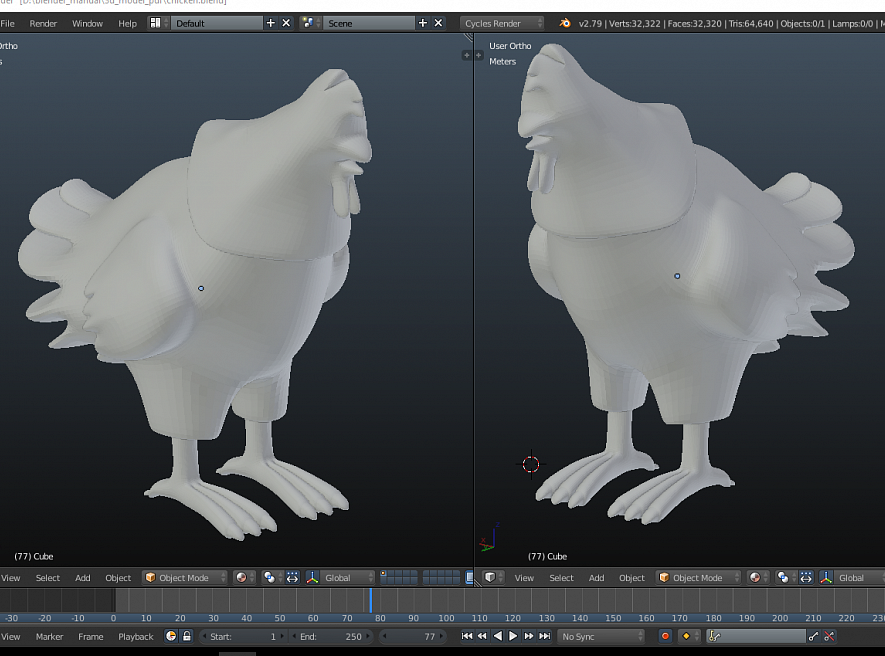Viewport: 885px width, 656px height.
Task: Click the delete keyframe icon in timeline
Action: pyautogui.click(x=829, y=636)
